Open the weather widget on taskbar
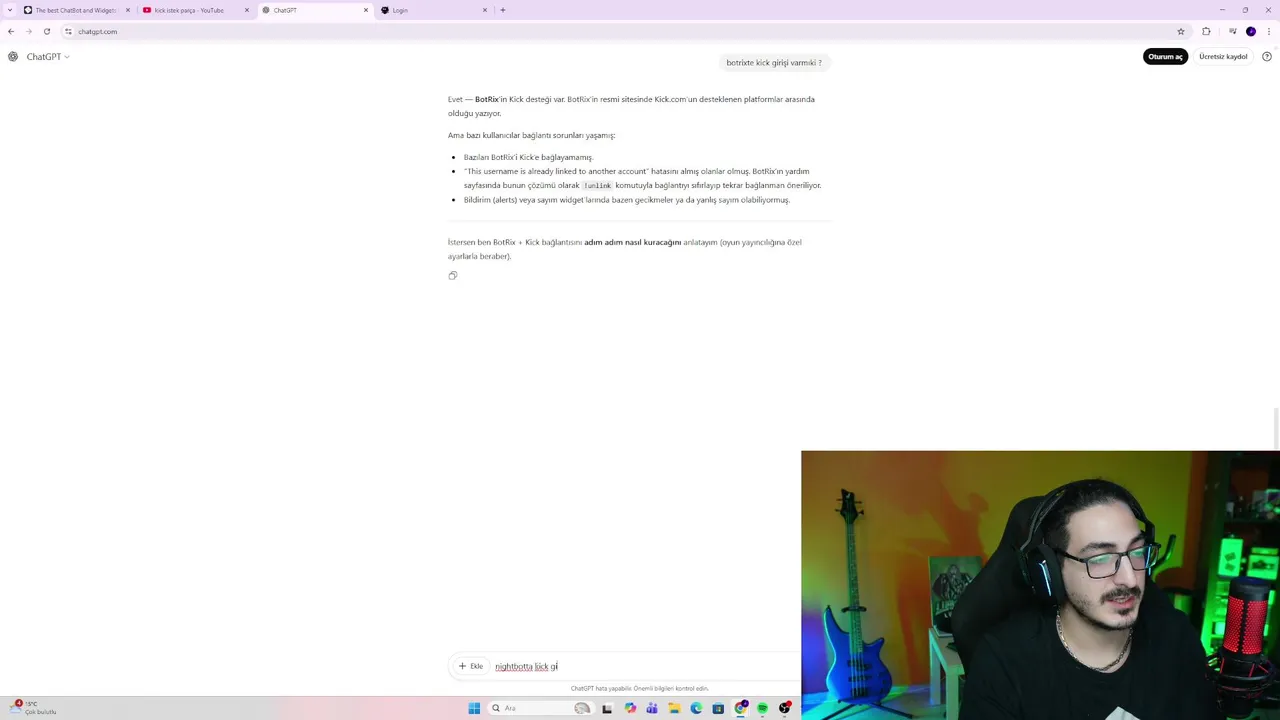Image resolution: width=1280 pixels, height=720 pixels. point(32,708)
